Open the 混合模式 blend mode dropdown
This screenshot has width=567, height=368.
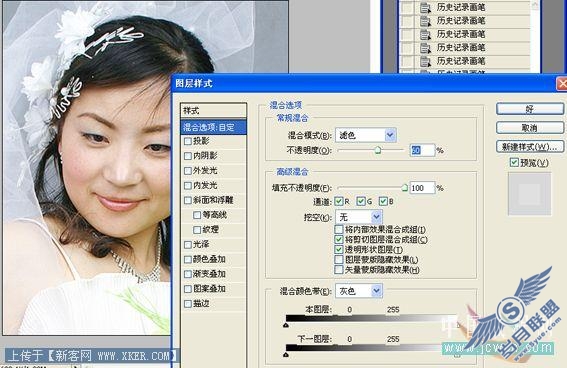[390, 135]
